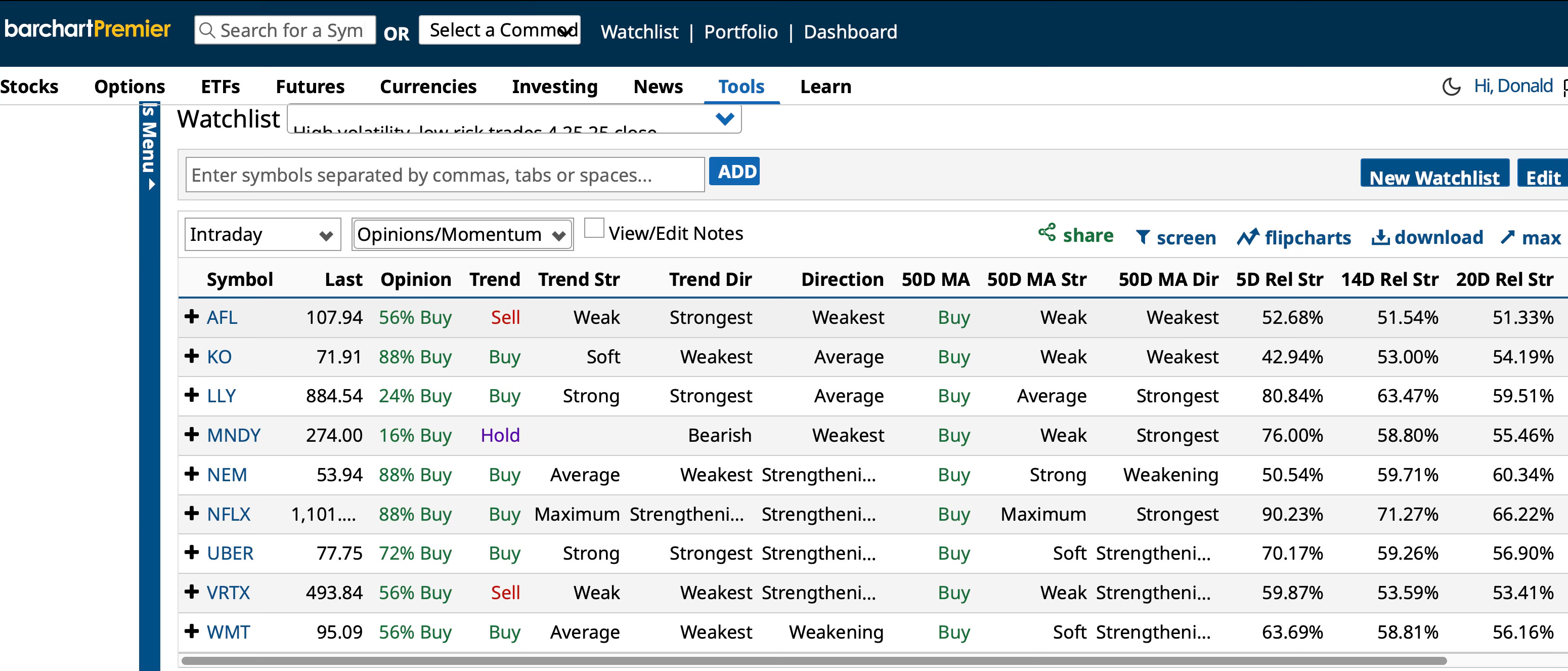The width and height of the screenshot is (1568, 671).
Task: Open flipcharts chart icon
Action: click(x=1248, y=237)
